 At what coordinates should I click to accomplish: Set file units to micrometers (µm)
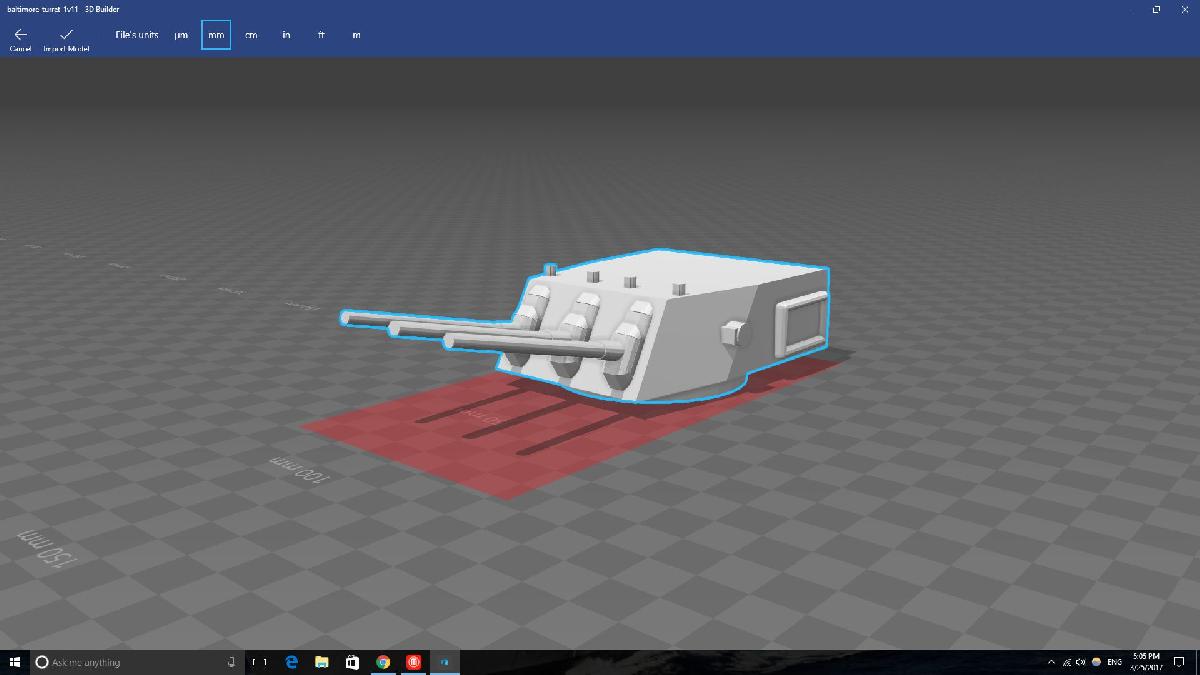pyautogui.click(x=181, y=35)
